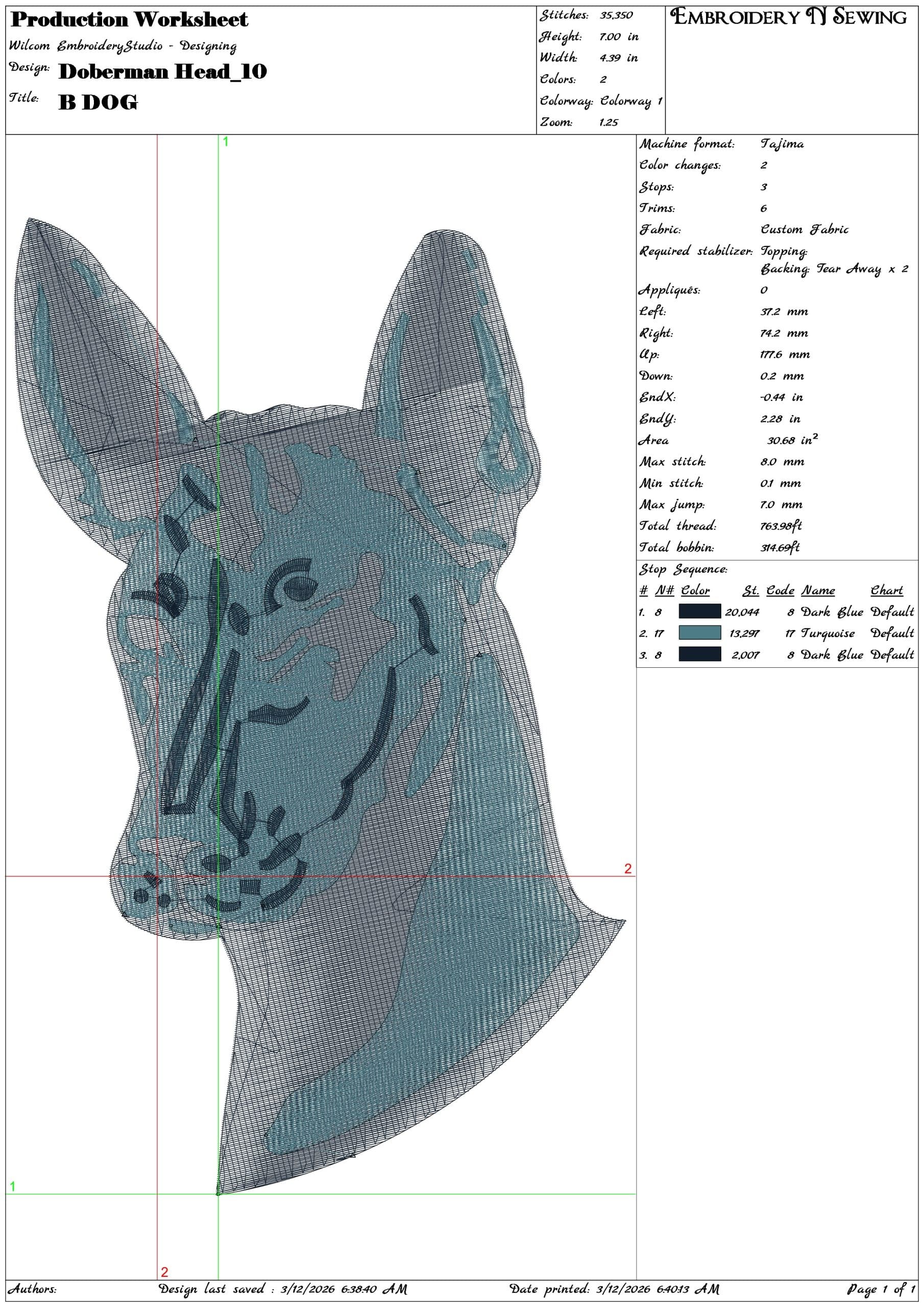Click the max stitch value '8.0 mm'

[782, 462]
